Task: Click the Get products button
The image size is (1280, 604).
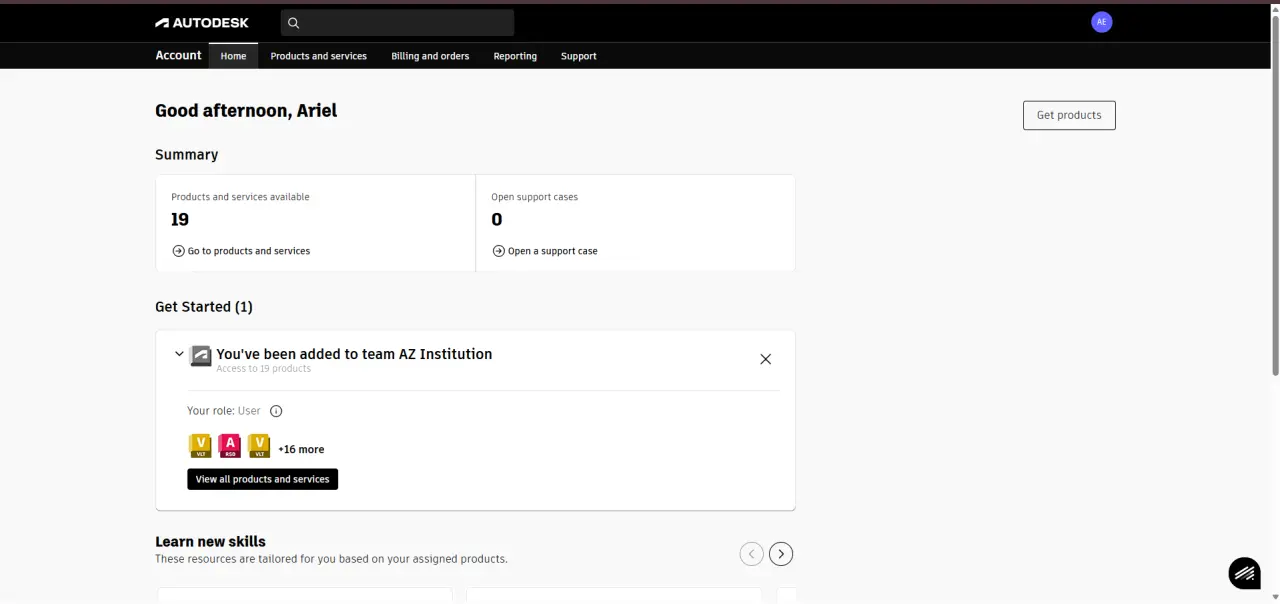Action: click(x=1069, y=115)
